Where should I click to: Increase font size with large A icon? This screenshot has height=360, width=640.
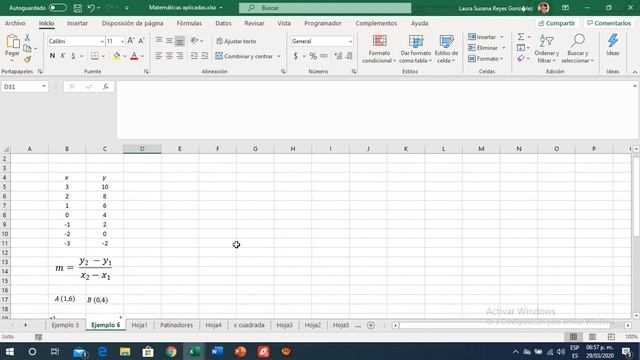pyautogui.click(x=131, y=41)
